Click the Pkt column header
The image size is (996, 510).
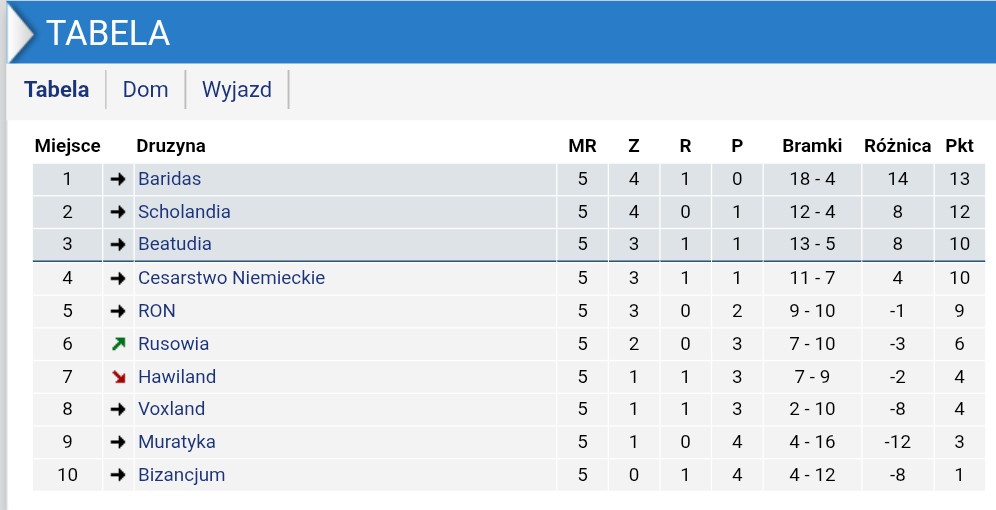pyautogui.click(x=959, y=146)
